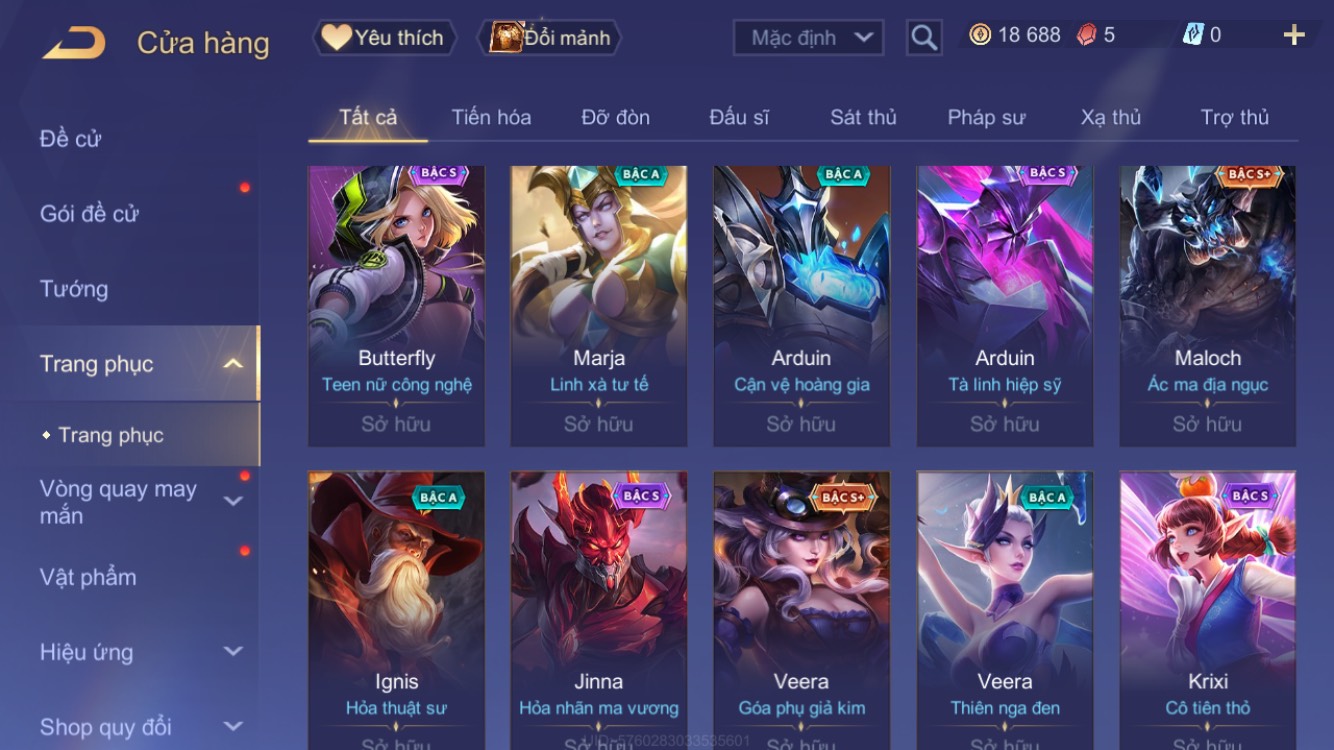Go back using the golden return arrow
Image resolution: width=1334 pixels, height=750 pixels.
(x=74, y=43)
